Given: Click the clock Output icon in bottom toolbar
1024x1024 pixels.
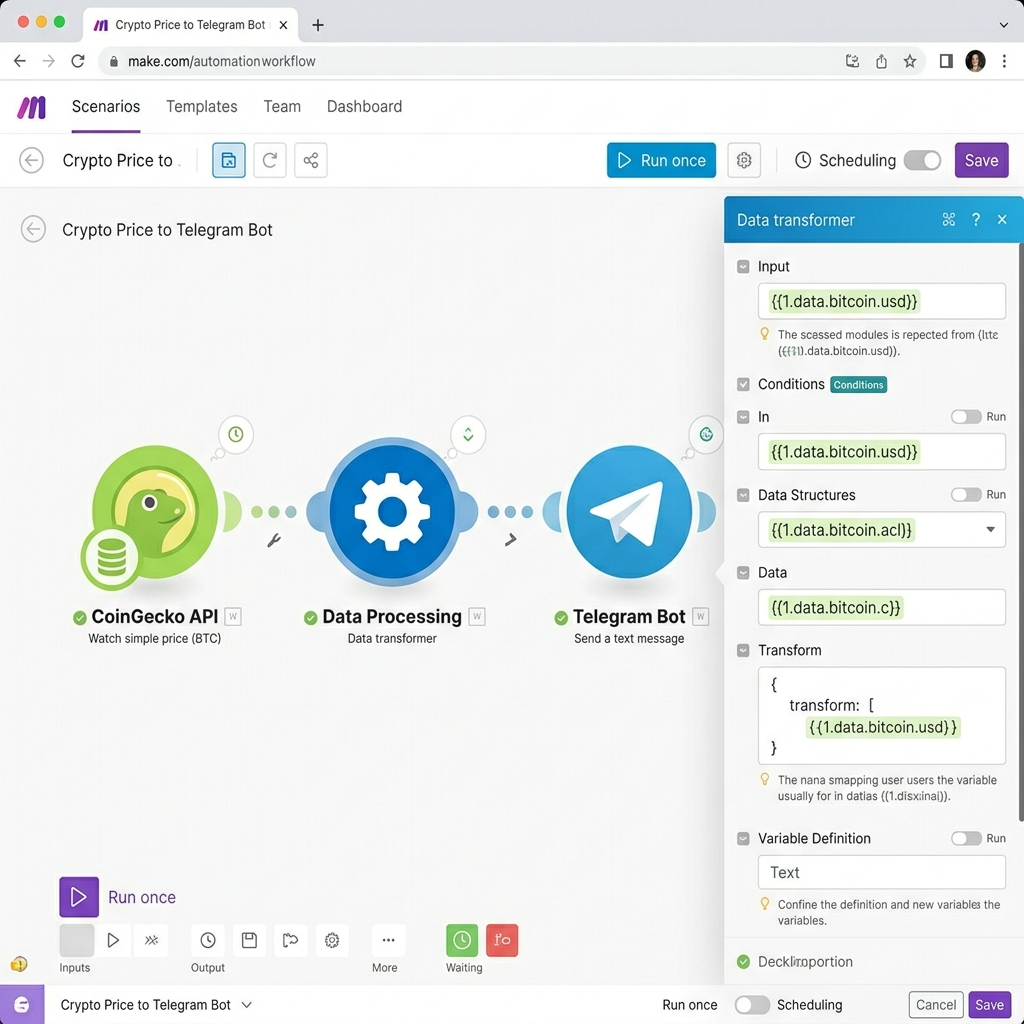Looking at the screenshot, I should tap(208, 940).
